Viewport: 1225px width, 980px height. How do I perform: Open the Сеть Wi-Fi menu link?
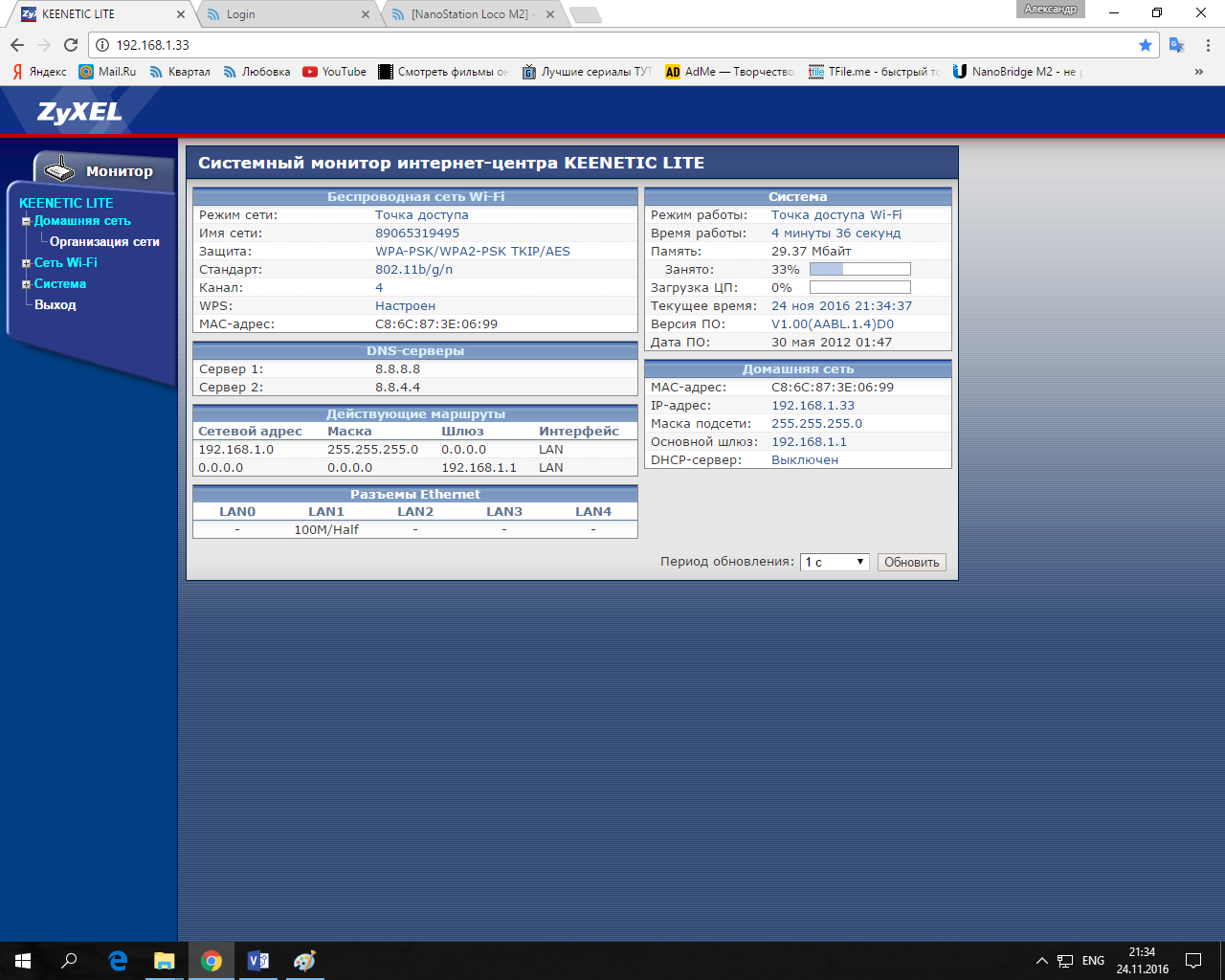pos(66,263)
